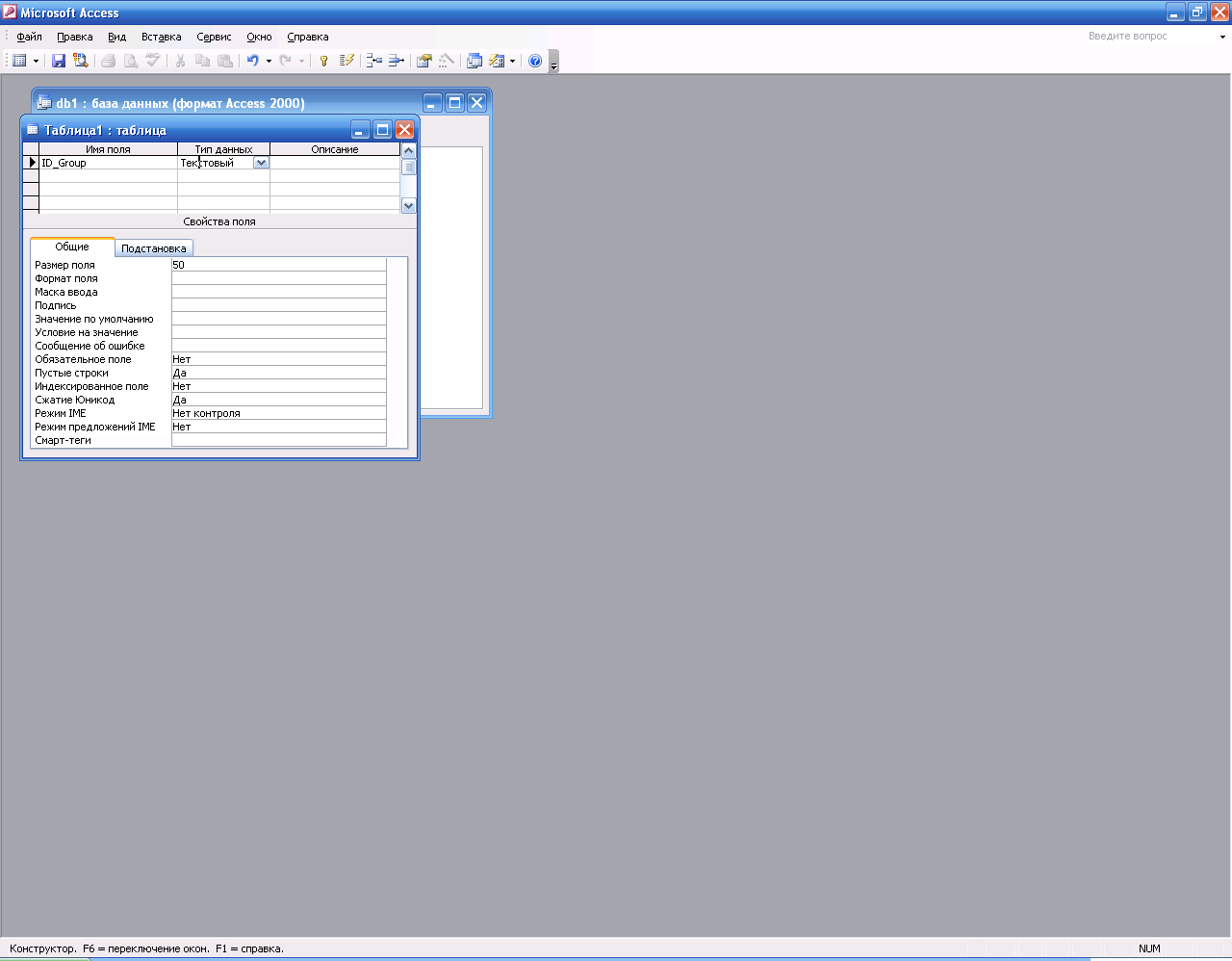Click the Cut scissors icon

[180, 61]
